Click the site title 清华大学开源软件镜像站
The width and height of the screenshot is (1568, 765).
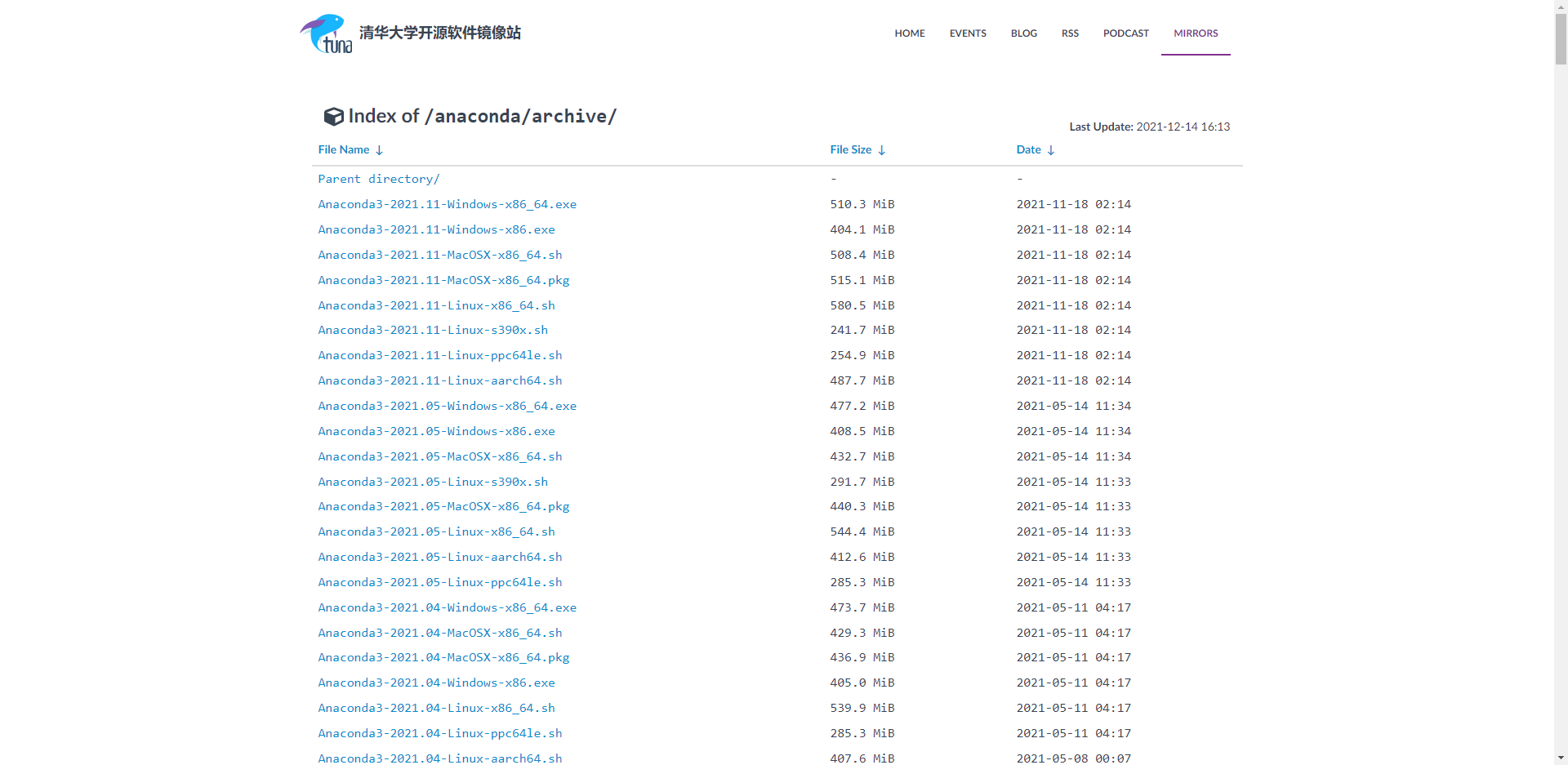(440, 33)
